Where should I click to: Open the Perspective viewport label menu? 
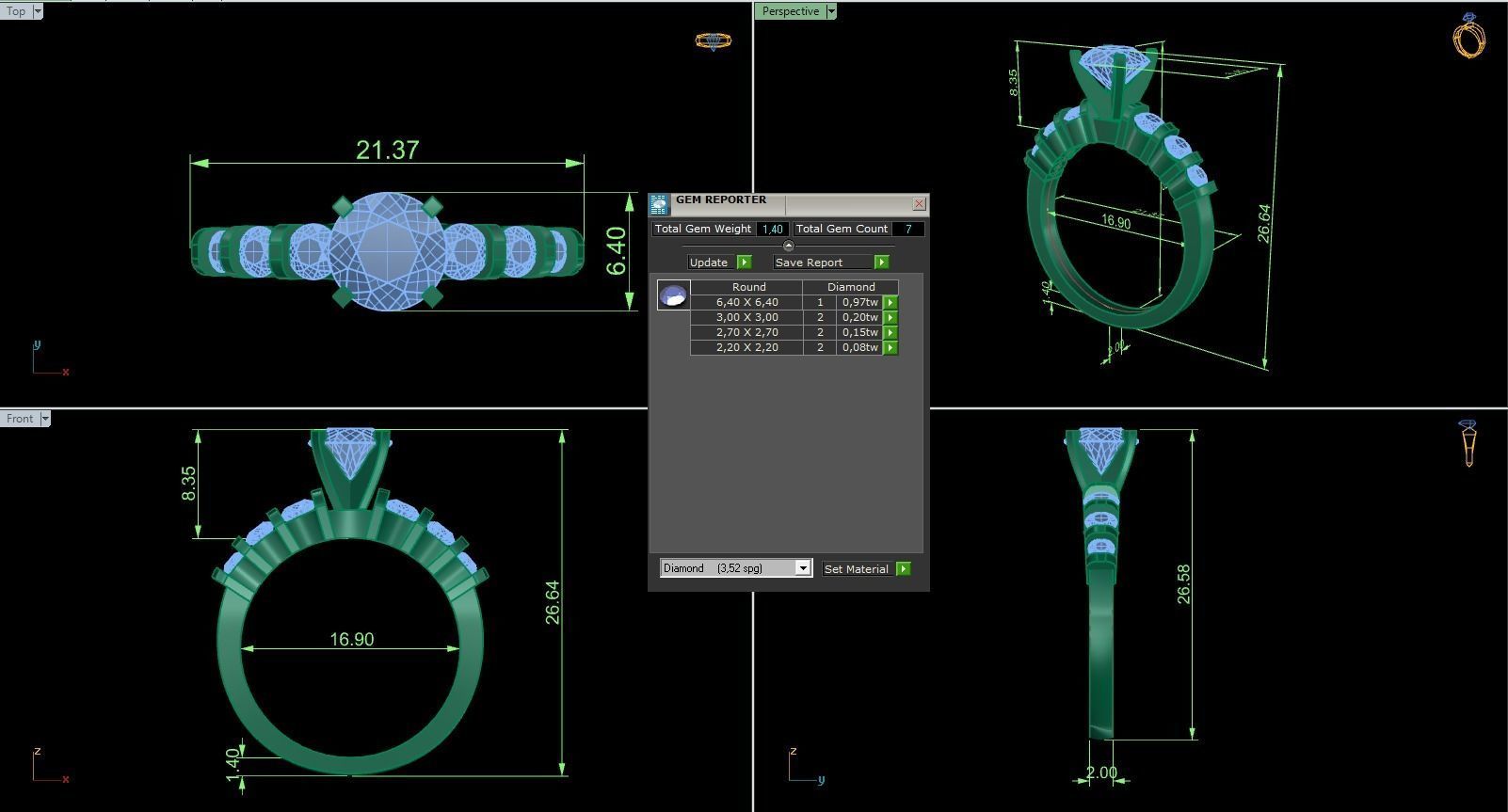[790, 11]
